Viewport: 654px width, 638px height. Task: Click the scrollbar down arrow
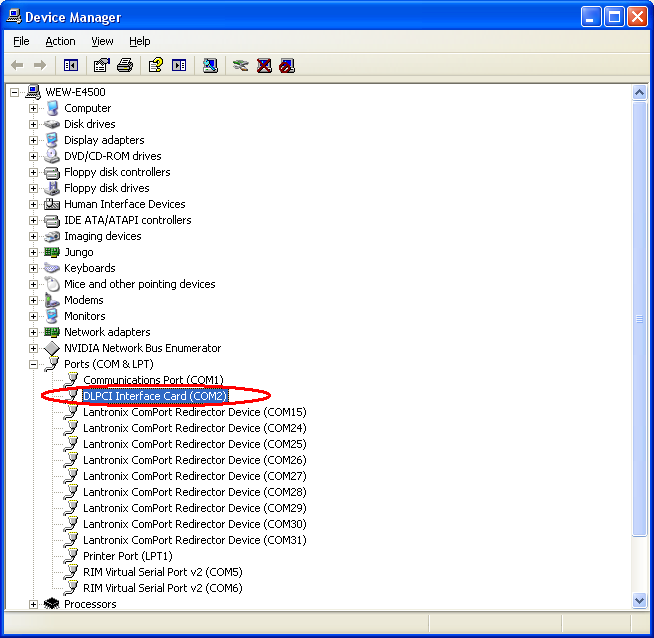point(640,601)
